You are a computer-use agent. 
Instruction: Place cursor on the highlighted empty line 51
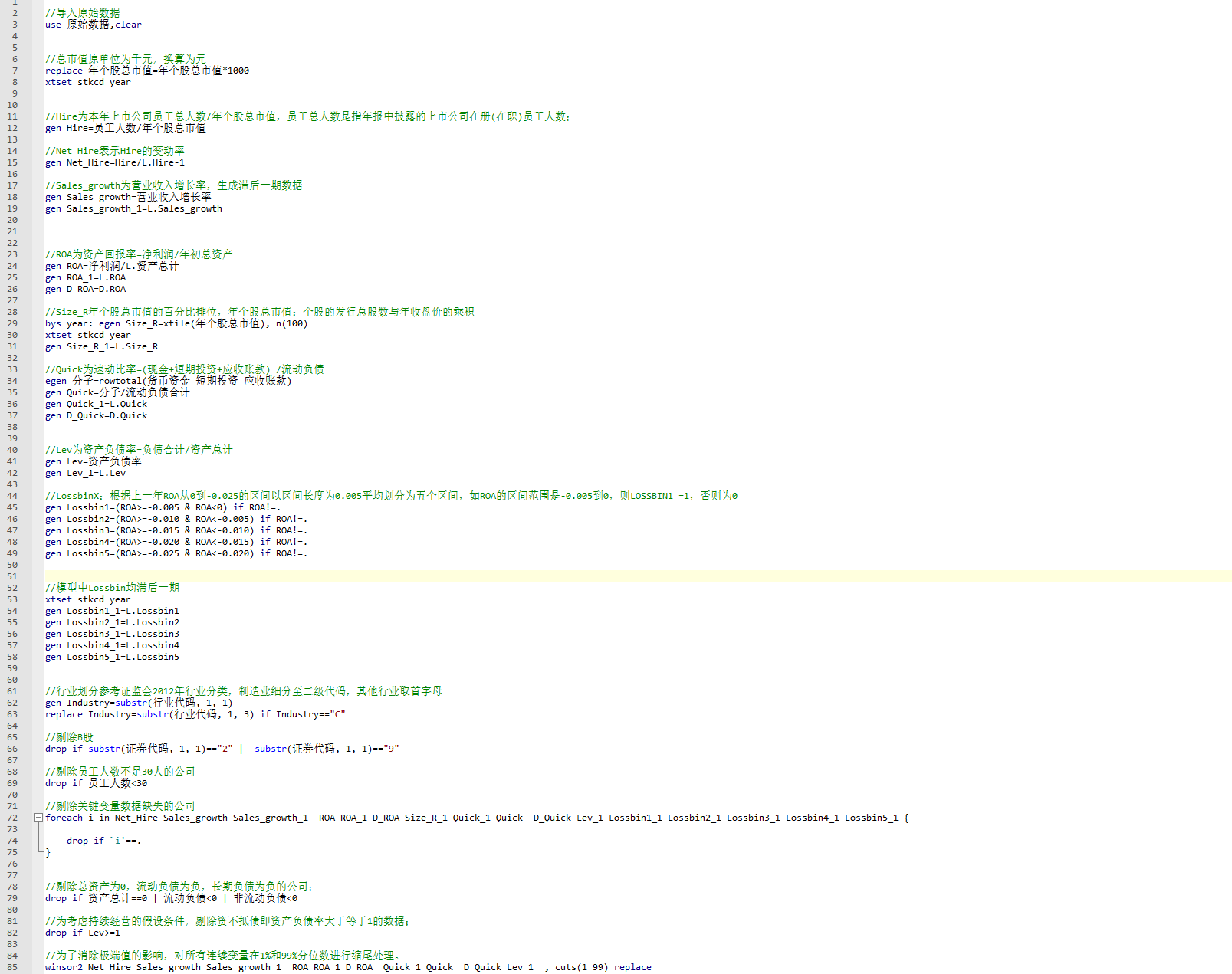[307, 576]
